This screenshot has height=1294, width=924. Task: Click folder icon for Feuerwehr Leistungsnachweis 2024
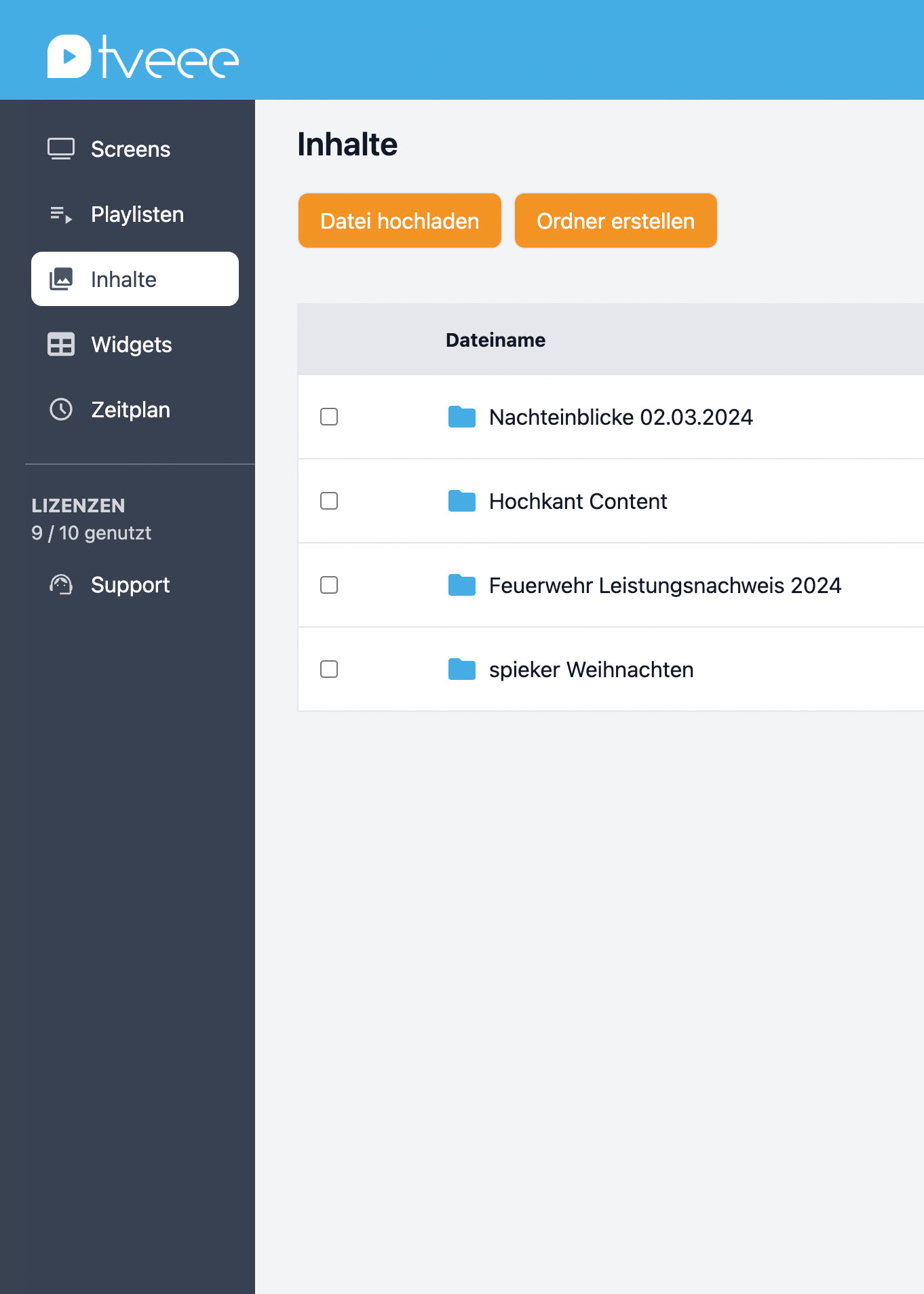click(x=462, y=585)
